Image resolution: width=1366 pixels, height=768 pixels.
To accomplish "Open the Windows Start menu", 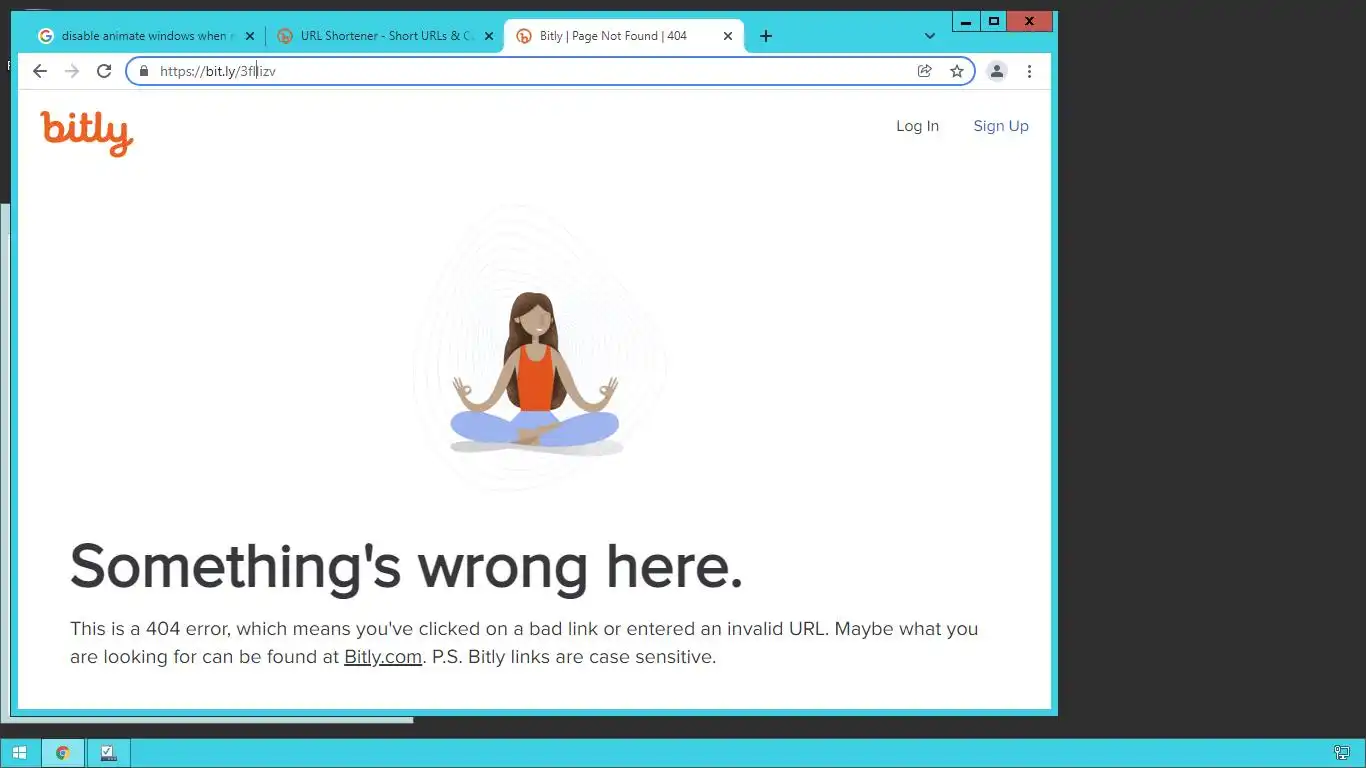I will (20, 753).
